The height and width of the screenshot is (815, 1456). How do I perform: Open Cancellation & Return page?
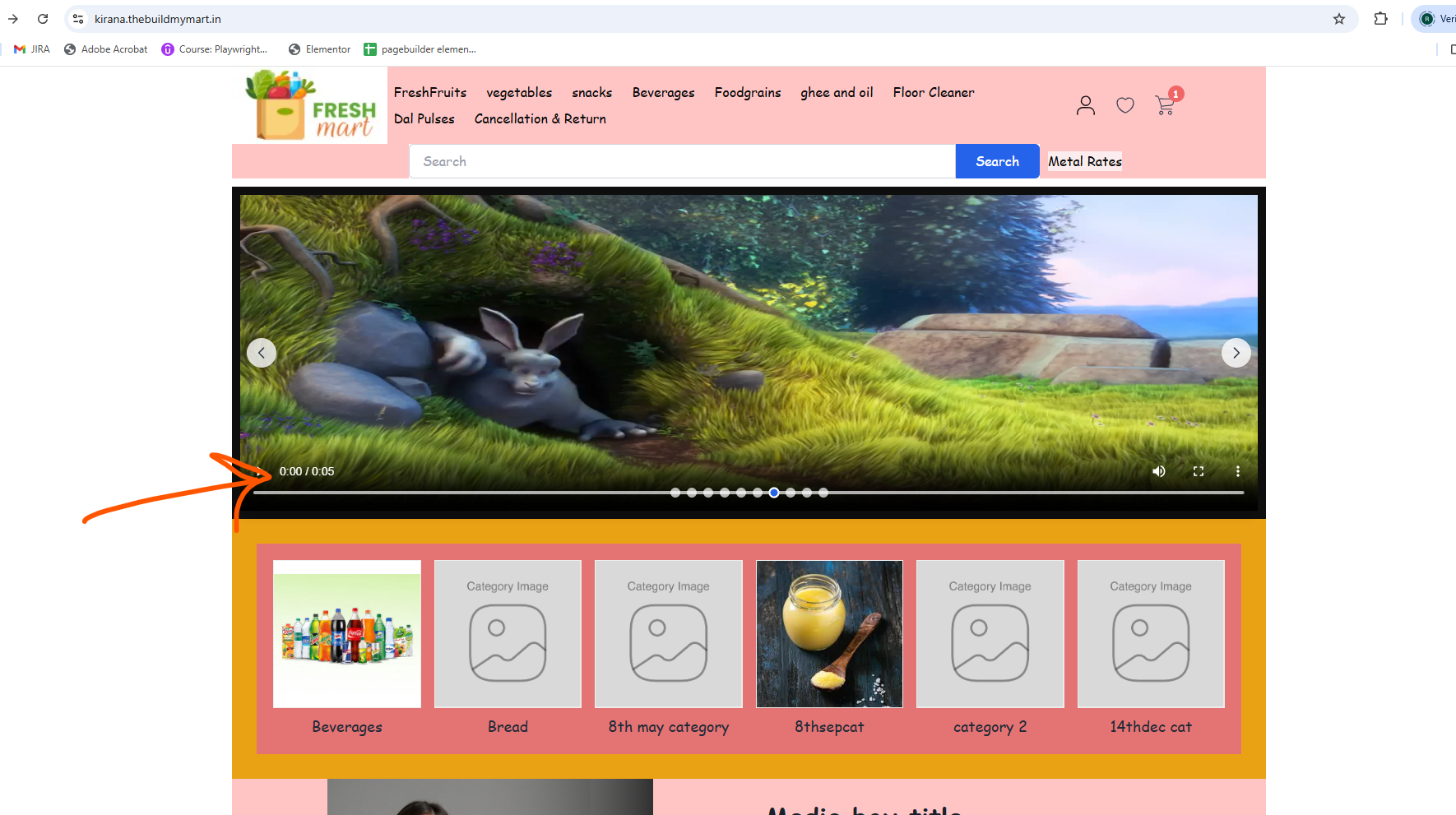(x=540, y=118)
